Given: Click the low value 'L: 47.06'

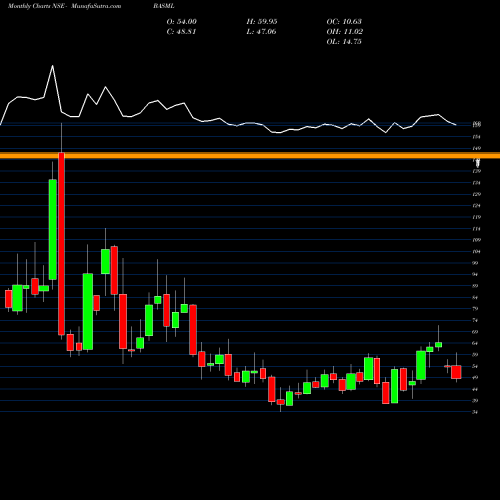Looking at the screenshot, I should 261,32.
